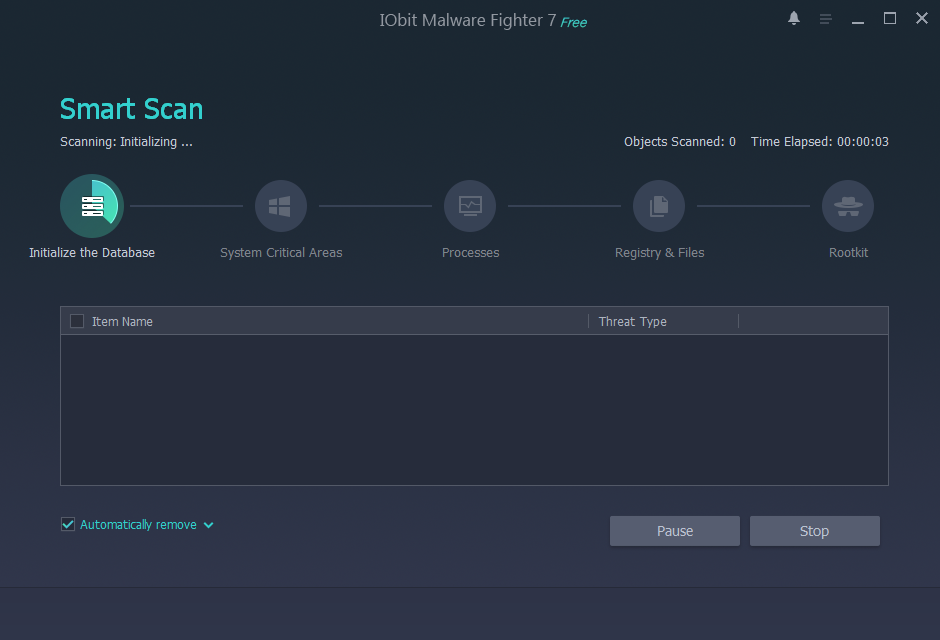Image resolution: width=940 pixels, height=640 pixels.
Task: Uncheck the Automatically remove checkbox
Action: pos(68,524)
